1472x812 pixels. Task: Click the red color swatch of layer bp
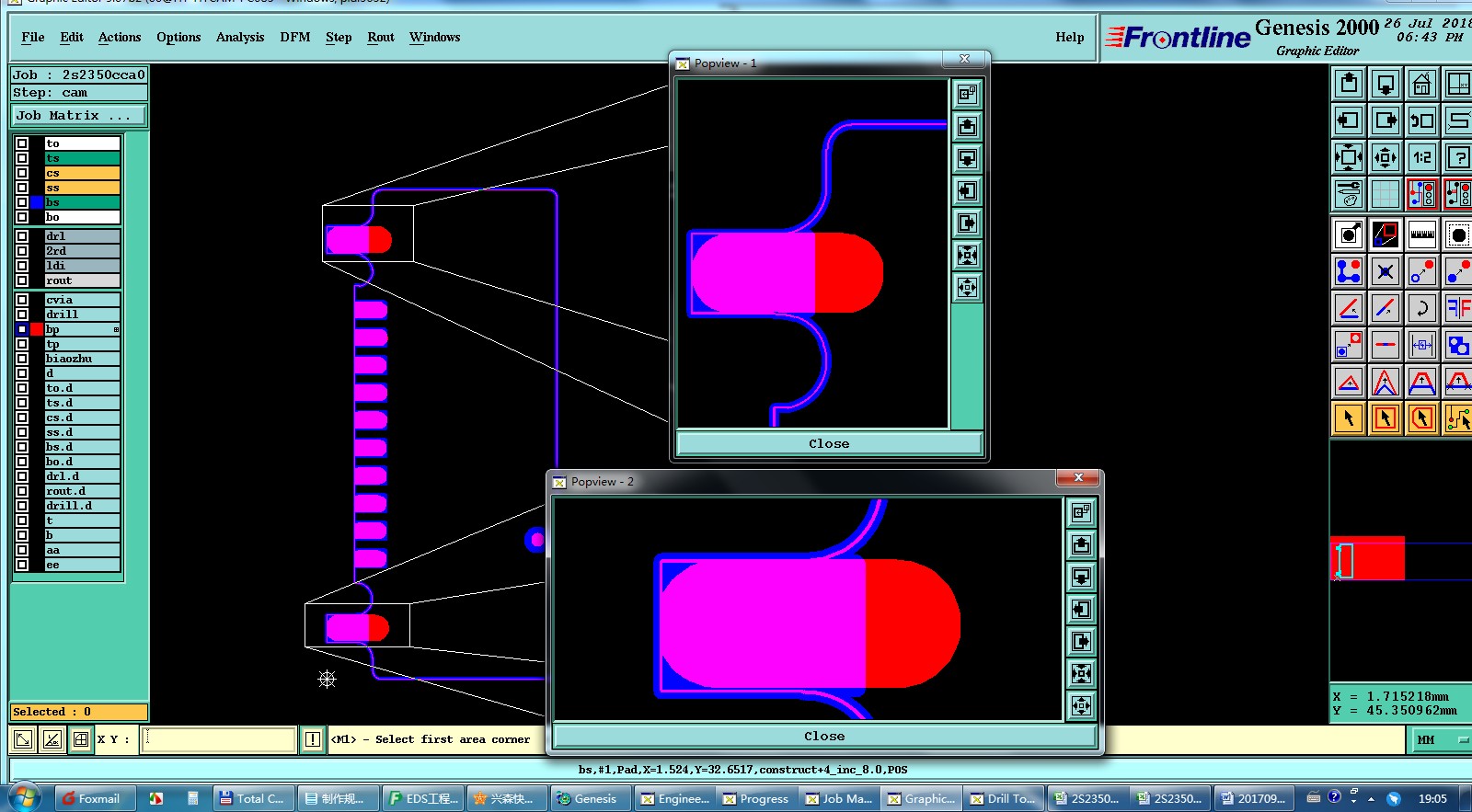(x=37, y=329)
